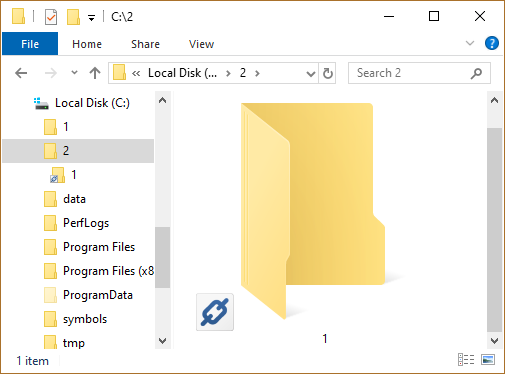
Task: Expand the ribbon chevron
Action: [x=470, y=43]
